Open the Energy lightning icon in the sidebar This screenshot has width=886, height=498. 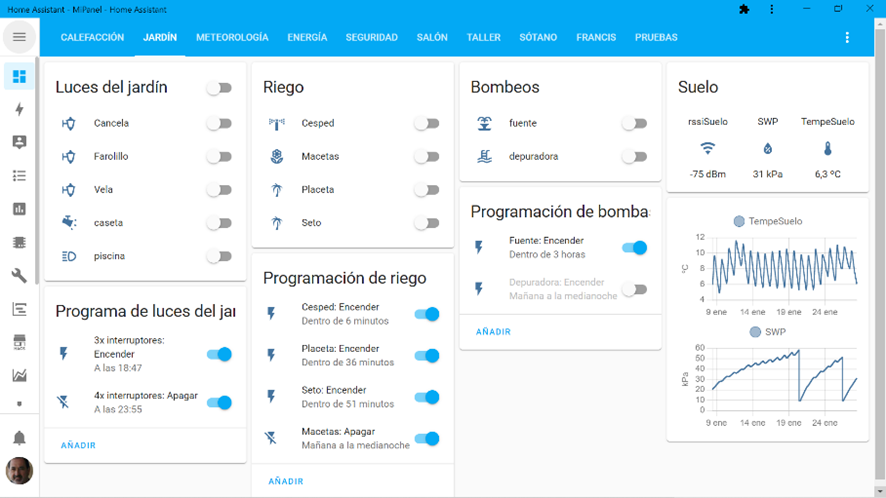19,110
